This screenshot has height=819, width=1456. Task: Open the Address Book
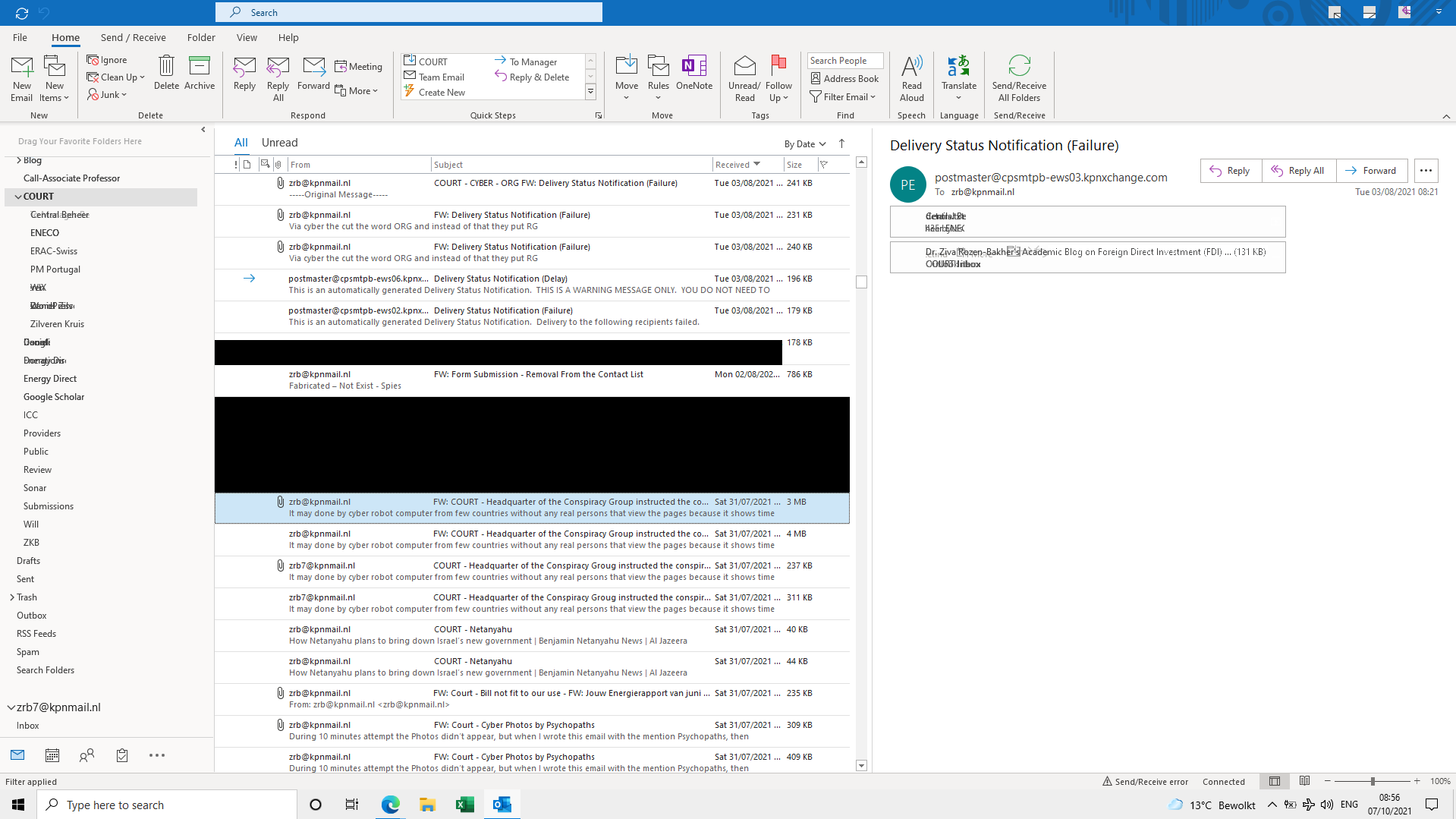click(x=844, y=78)
